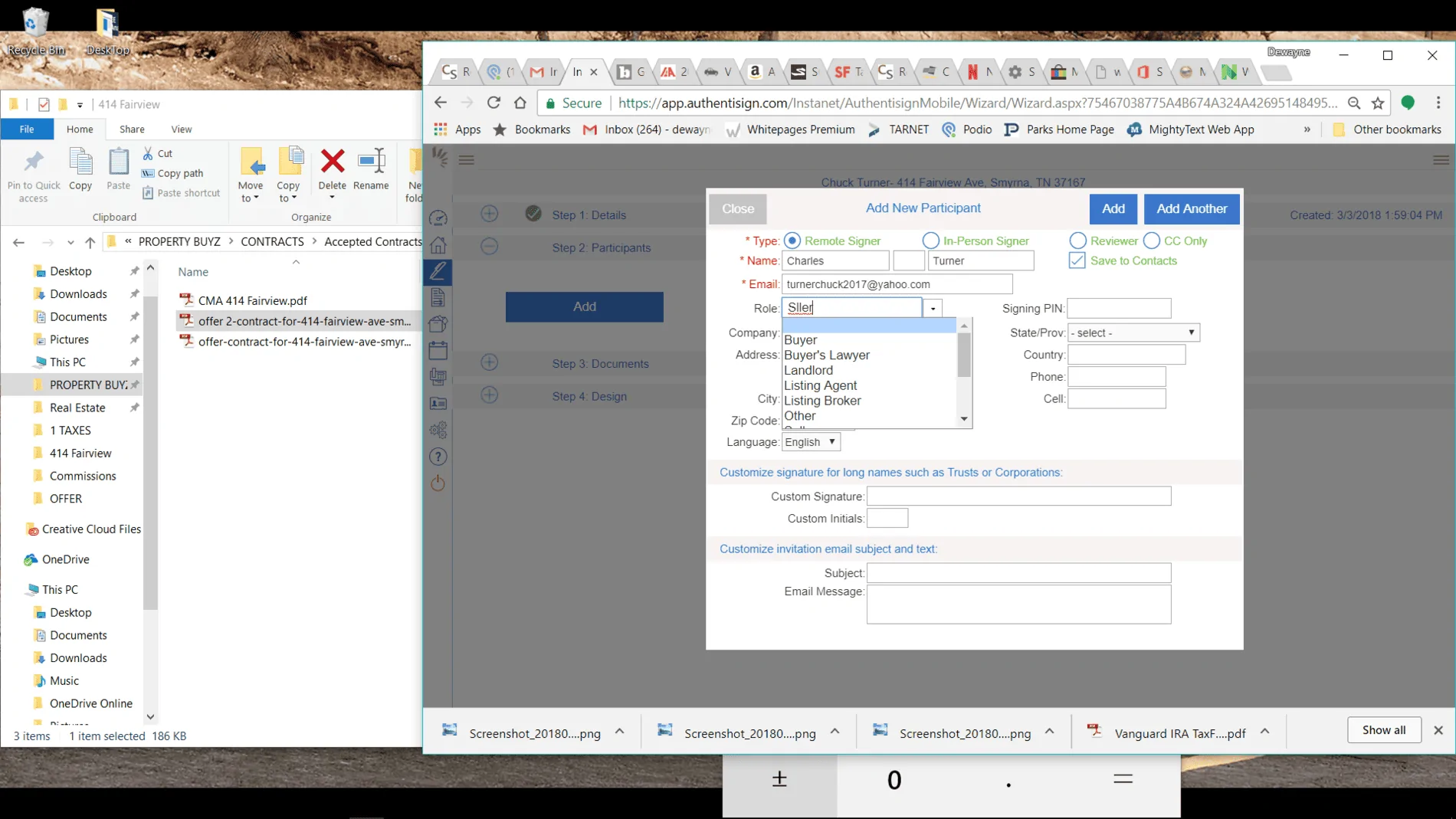
Task: Click the Authentisign dashboard gauge sidebar icon
Action: pos(438,218)
